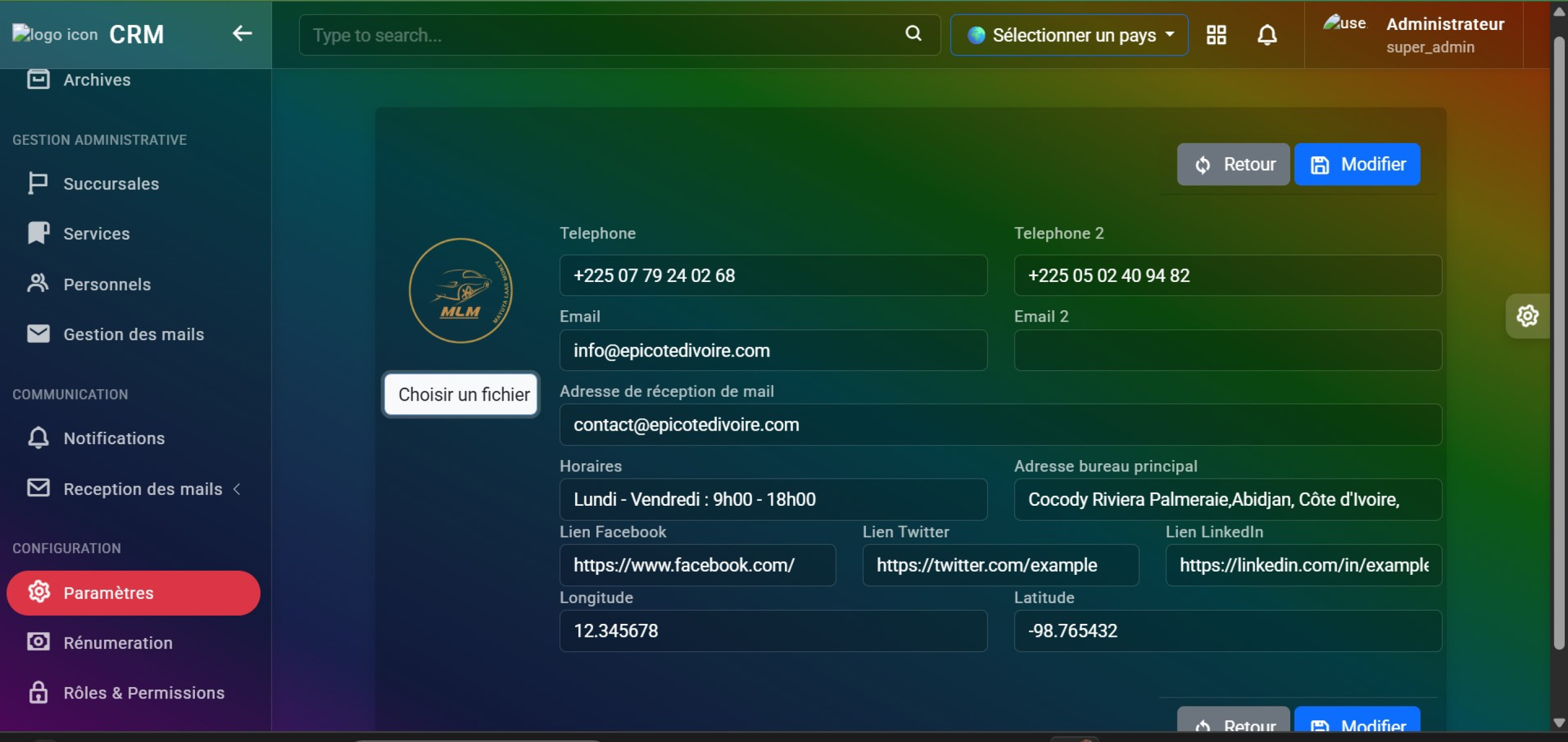Click the top Modifier button

[x=1356, y=164]
